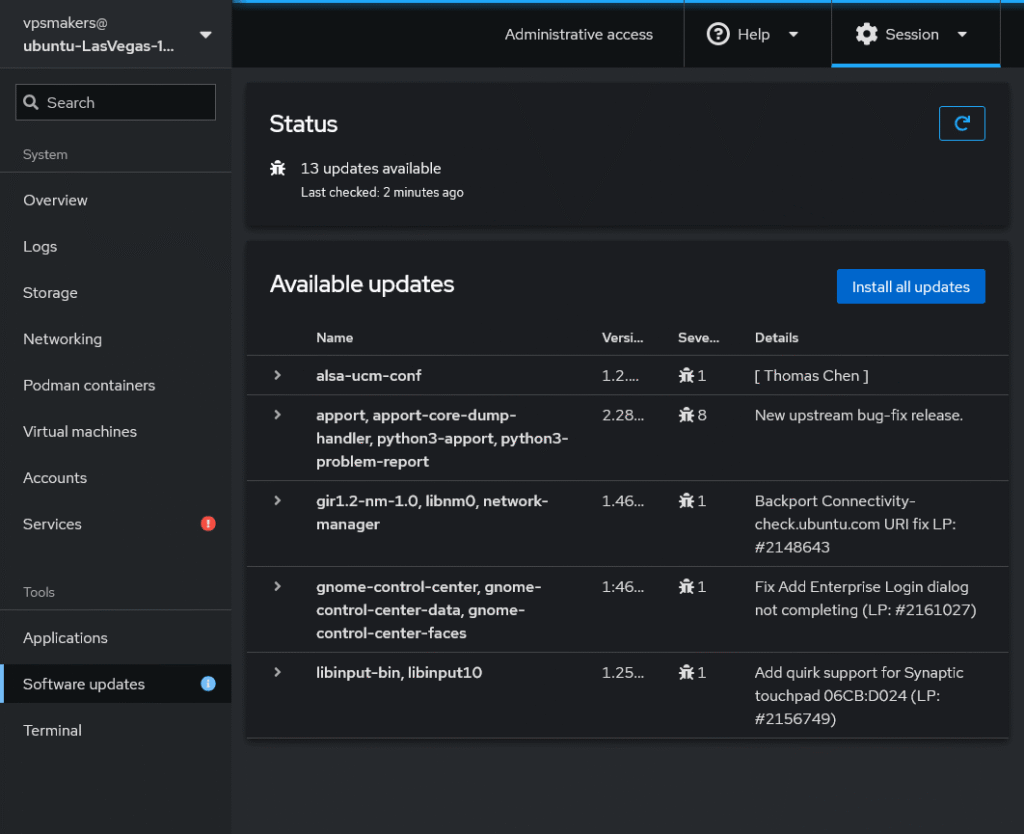Click version 1.2... in alsa-ucm-conf row
The height and width of the screenshot is (834, 1024).
click(x=620, y=376)
